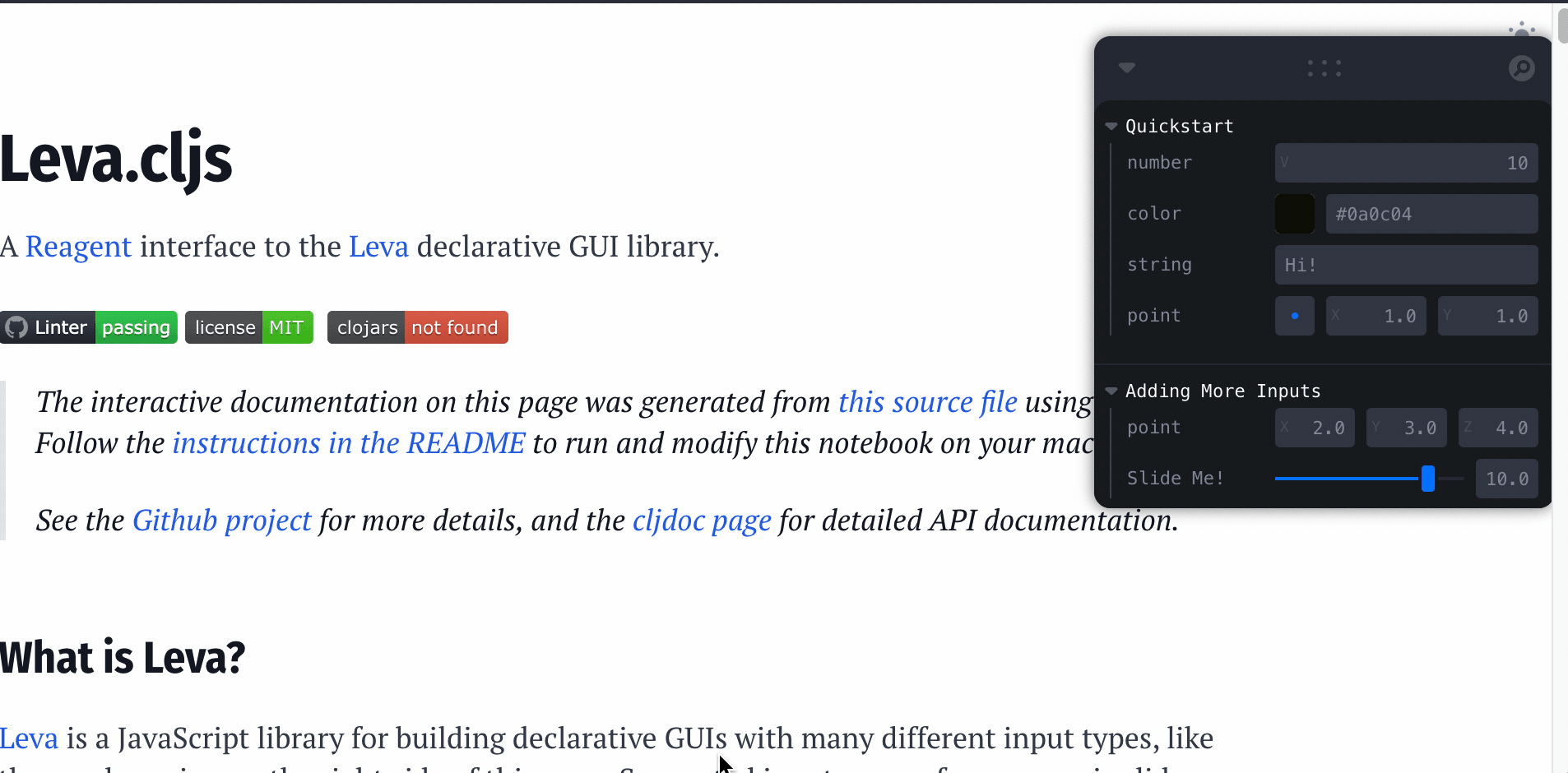The height and width of the screenshot is (773, 1568).
Task: Click the Quickstart point X field
Action: (x=1376, y=316)
